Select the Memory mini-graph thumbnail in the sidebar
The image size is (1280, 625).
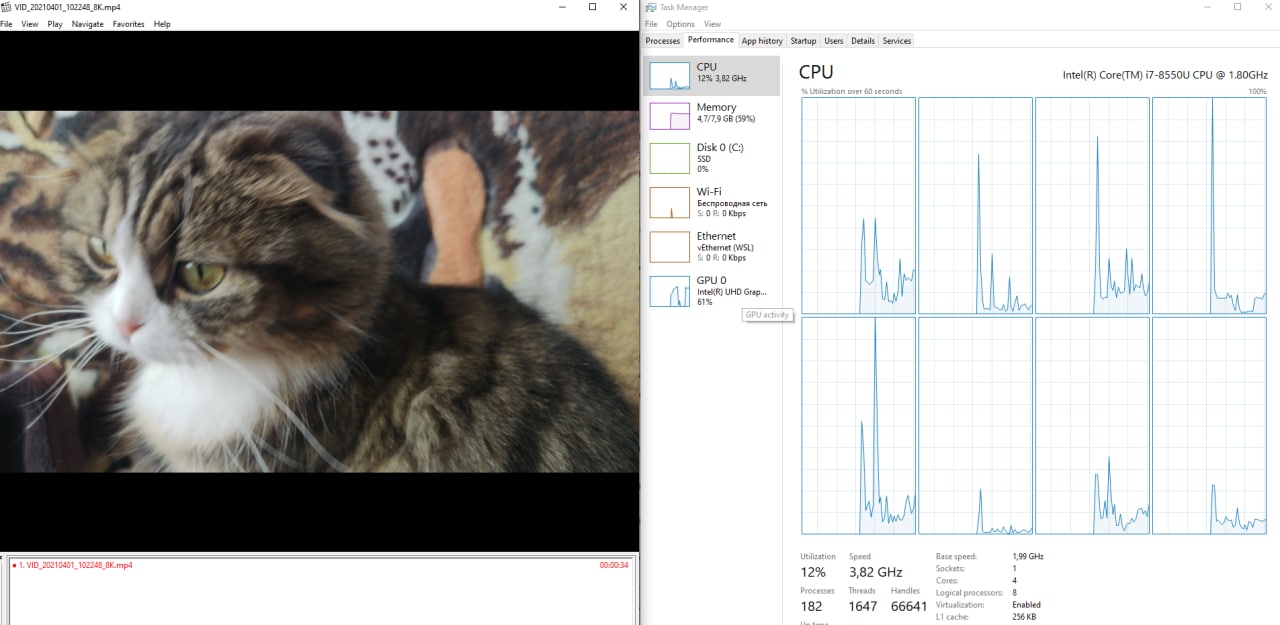click(670, 116)
